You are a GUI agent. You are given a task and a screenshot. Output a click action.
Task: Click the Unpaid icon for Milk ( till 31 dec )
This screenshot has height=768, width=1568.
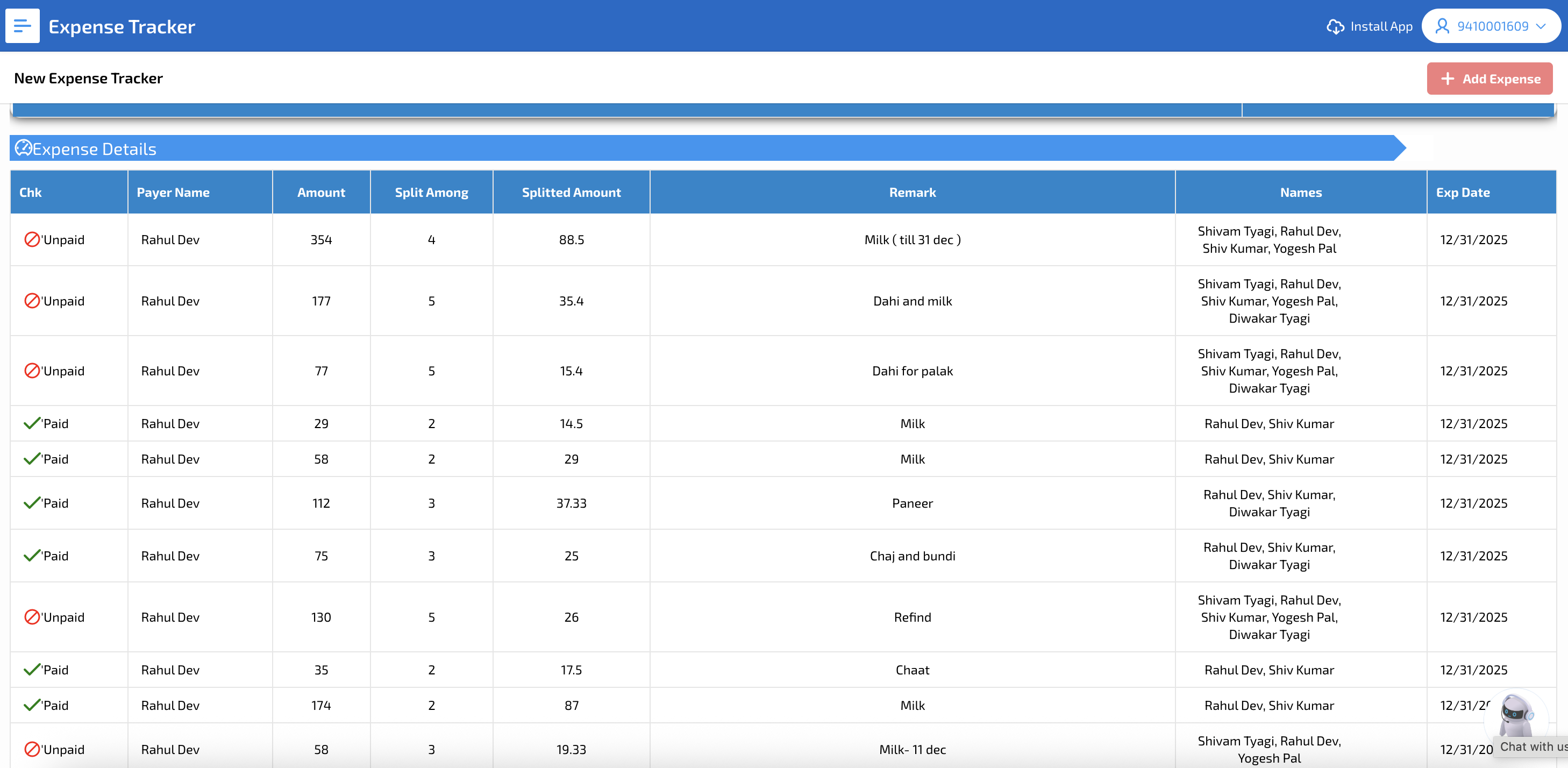click(x=32, y=239)
